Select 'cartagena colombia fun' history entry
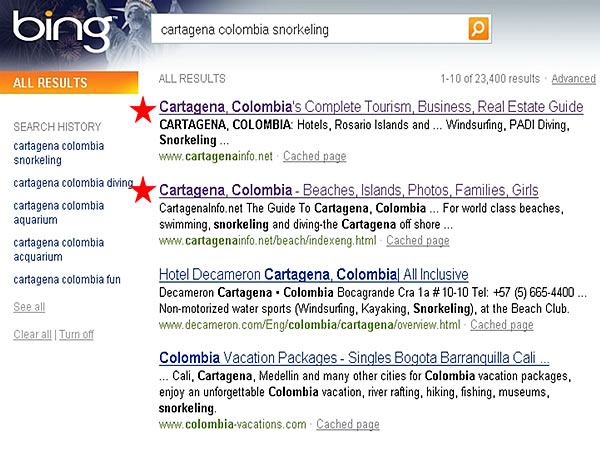Viewport: 600px width, 450px height. (65, 279)
